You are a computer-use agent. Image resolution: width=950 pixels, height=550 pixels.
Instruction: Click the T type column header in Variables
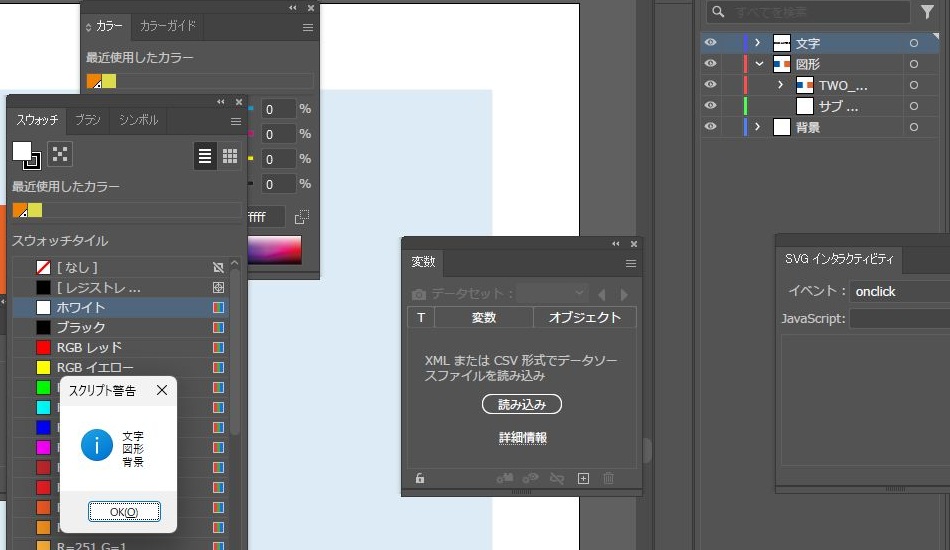pyautogui.click(x=421, y=317)
